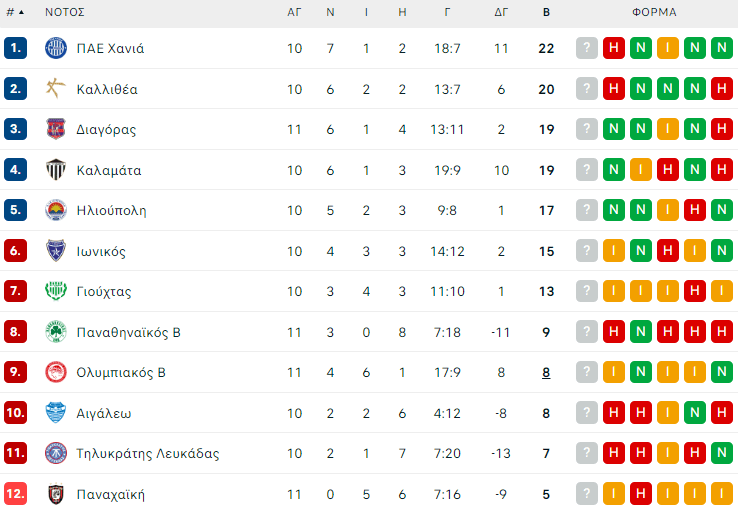This screenshot has width=738, height=513.
Task: Click the Καλλιθέα team logo
Action: coord(55,89)
